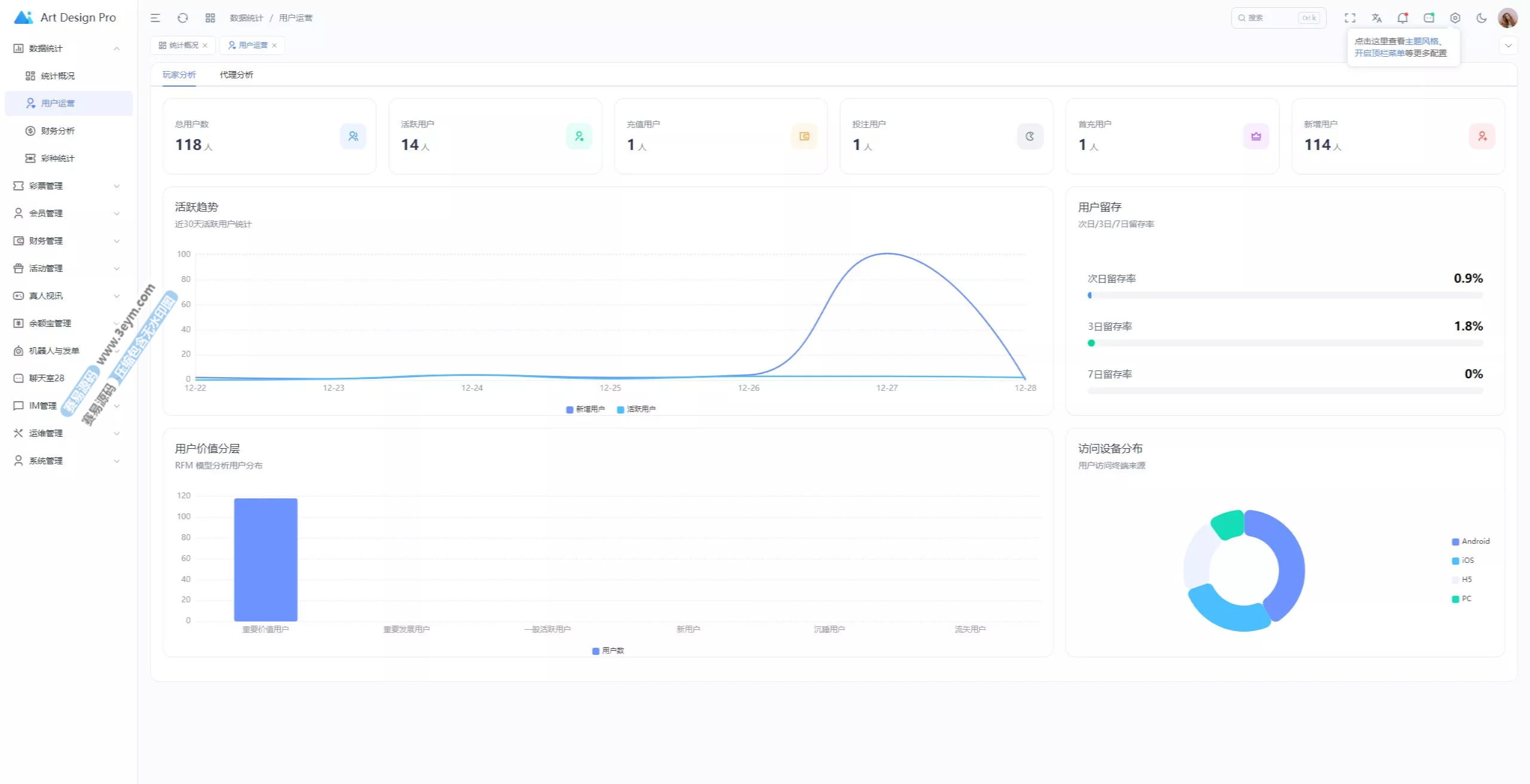The height and width of the screenshot is (784, 1530).
Task: Open the chat window icon in header
Action: coord(1429,18)
